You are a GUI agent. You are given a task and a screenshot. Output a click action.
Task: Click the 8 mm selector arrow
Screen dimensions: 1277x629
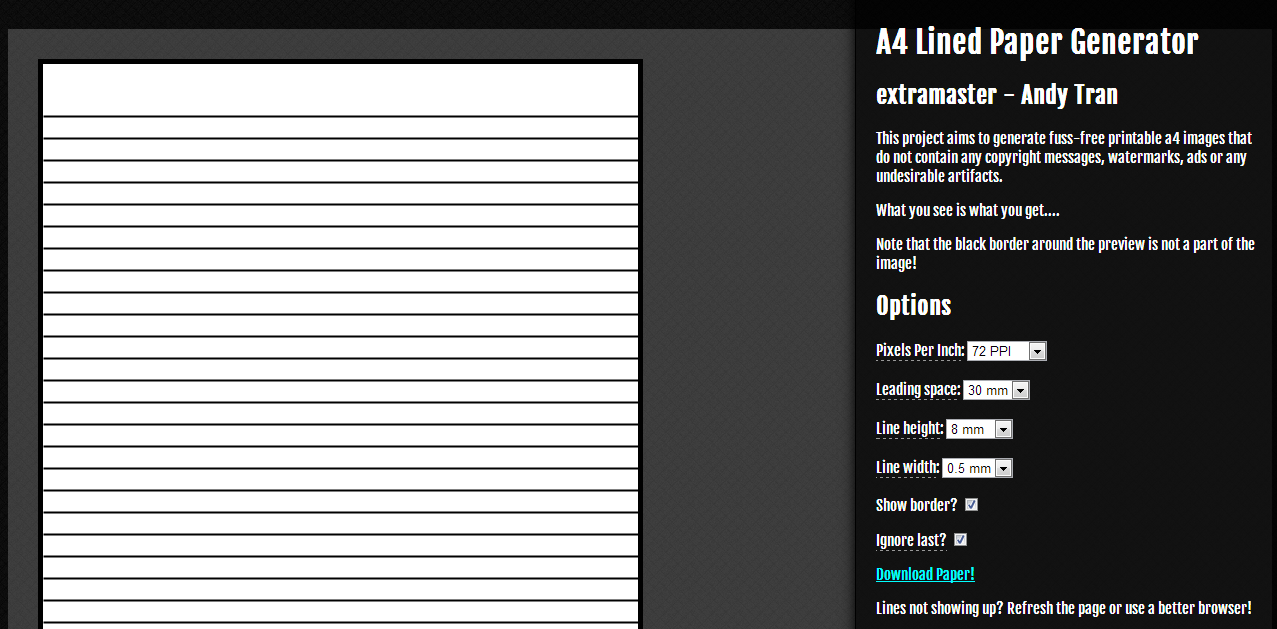1003,429
